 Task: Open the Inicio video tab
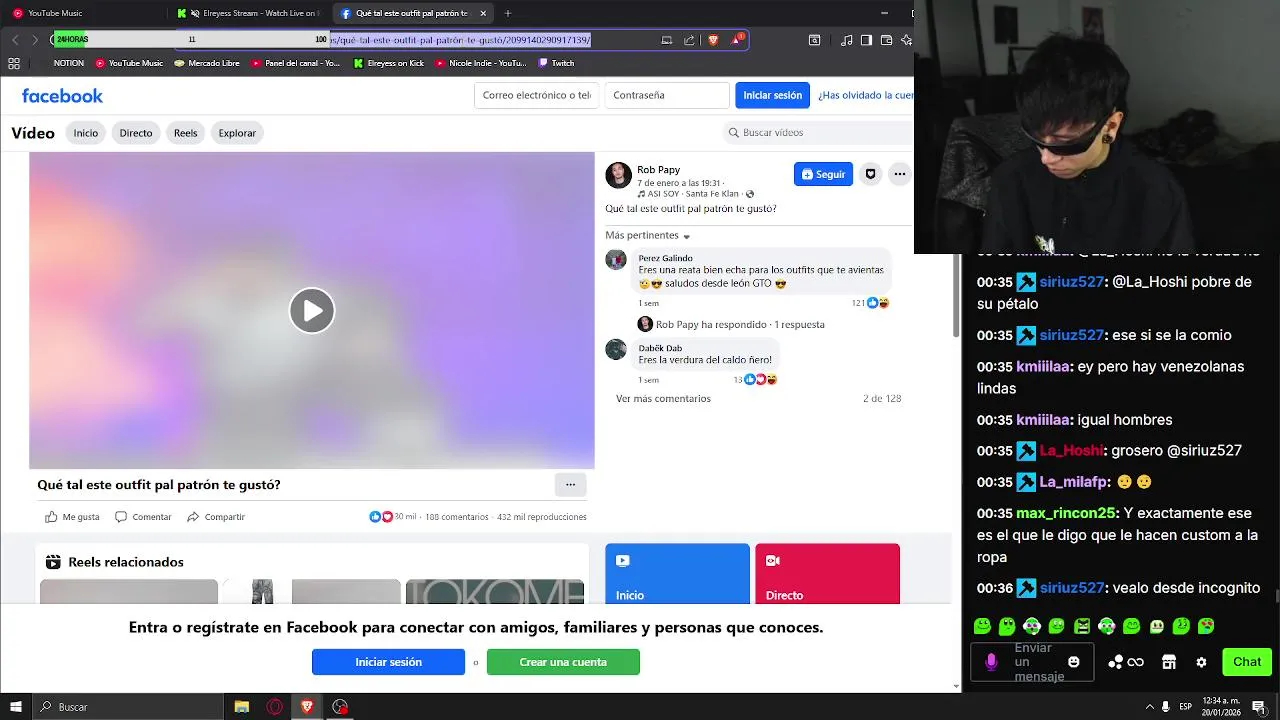86,133
